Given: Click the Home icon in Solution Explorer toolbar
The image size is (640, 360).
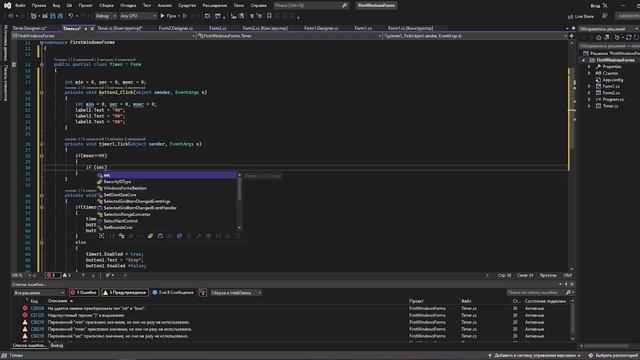Looking at the screenshot, I should pyautogui.click(x=599, y=37).
